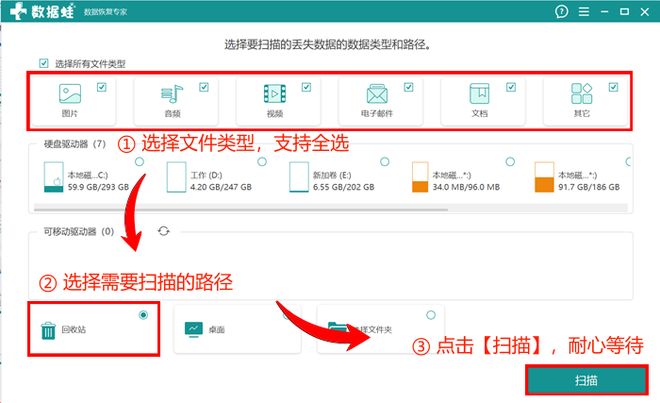Click the 工作 (D:) drive icon
Screen dimensions: 660x403
tap(176, 177)
